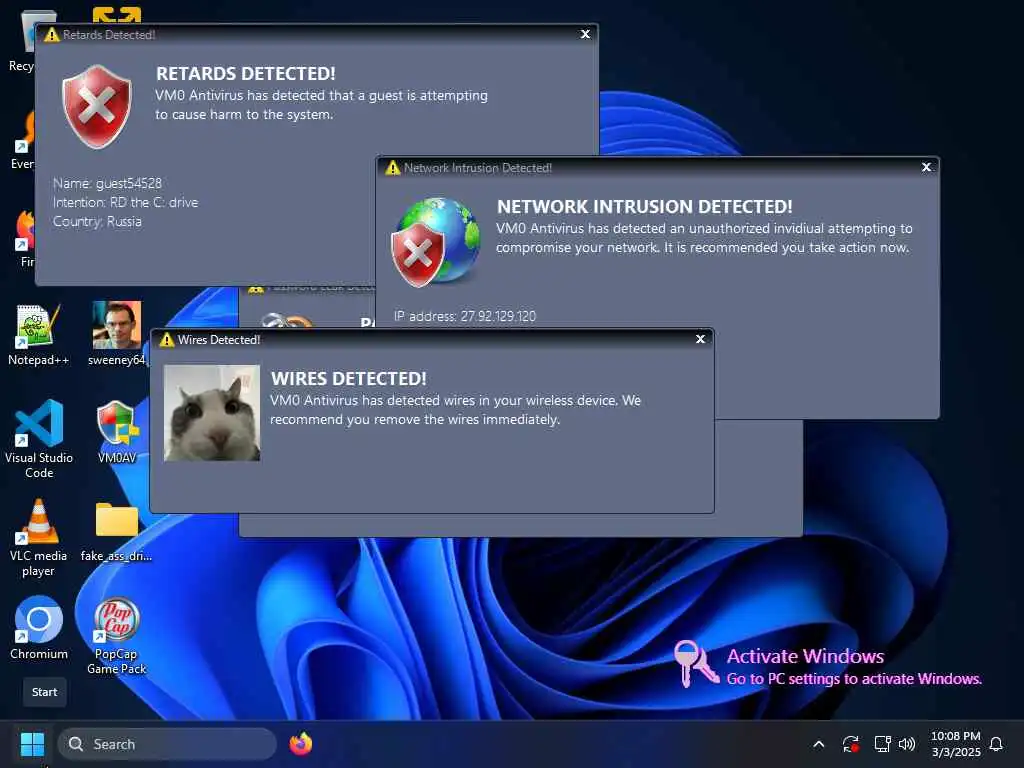Close the Network Intrusion Detected! dialog
The width and height of the screenshot is (1024, 768).
(926, 167)
